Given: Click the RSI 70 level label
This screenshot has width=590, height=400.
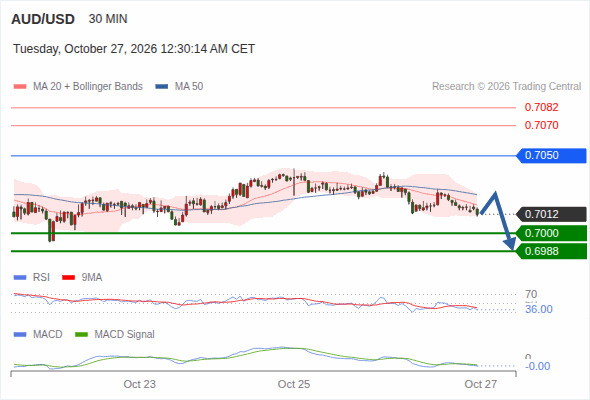Looking at the screenshot, I should pyautogui.click(x=531, y=294).
